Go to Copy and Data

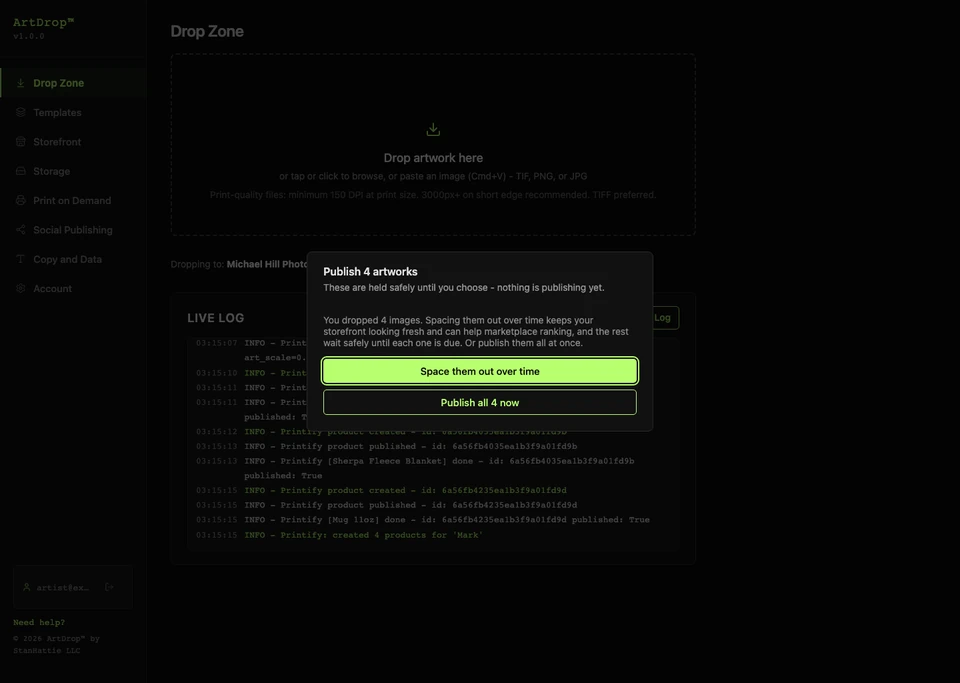[x=72, y=259]
